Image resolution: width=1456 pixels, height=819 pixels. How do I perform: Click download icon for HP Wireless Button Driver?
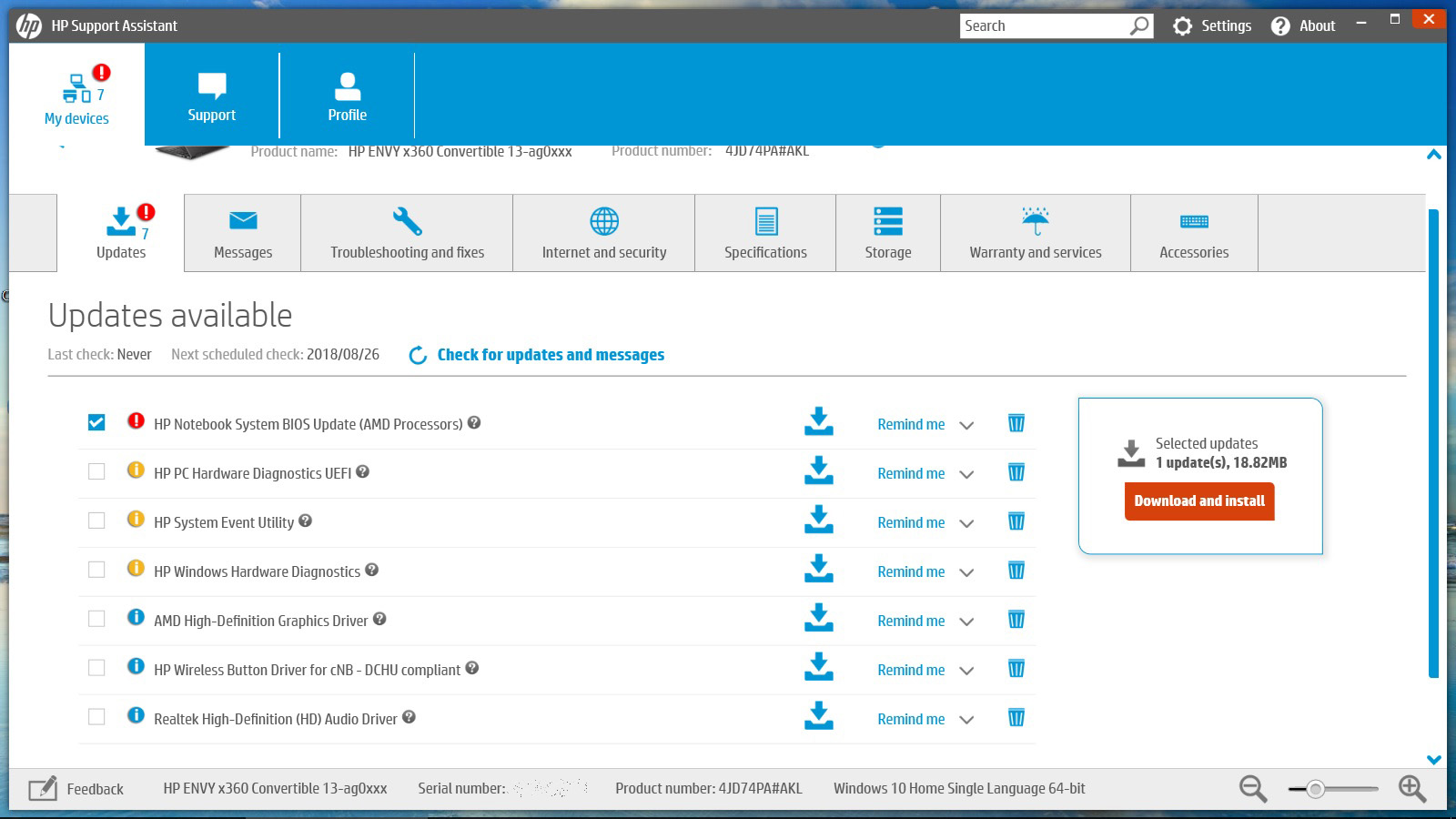[x=819, y=667]
